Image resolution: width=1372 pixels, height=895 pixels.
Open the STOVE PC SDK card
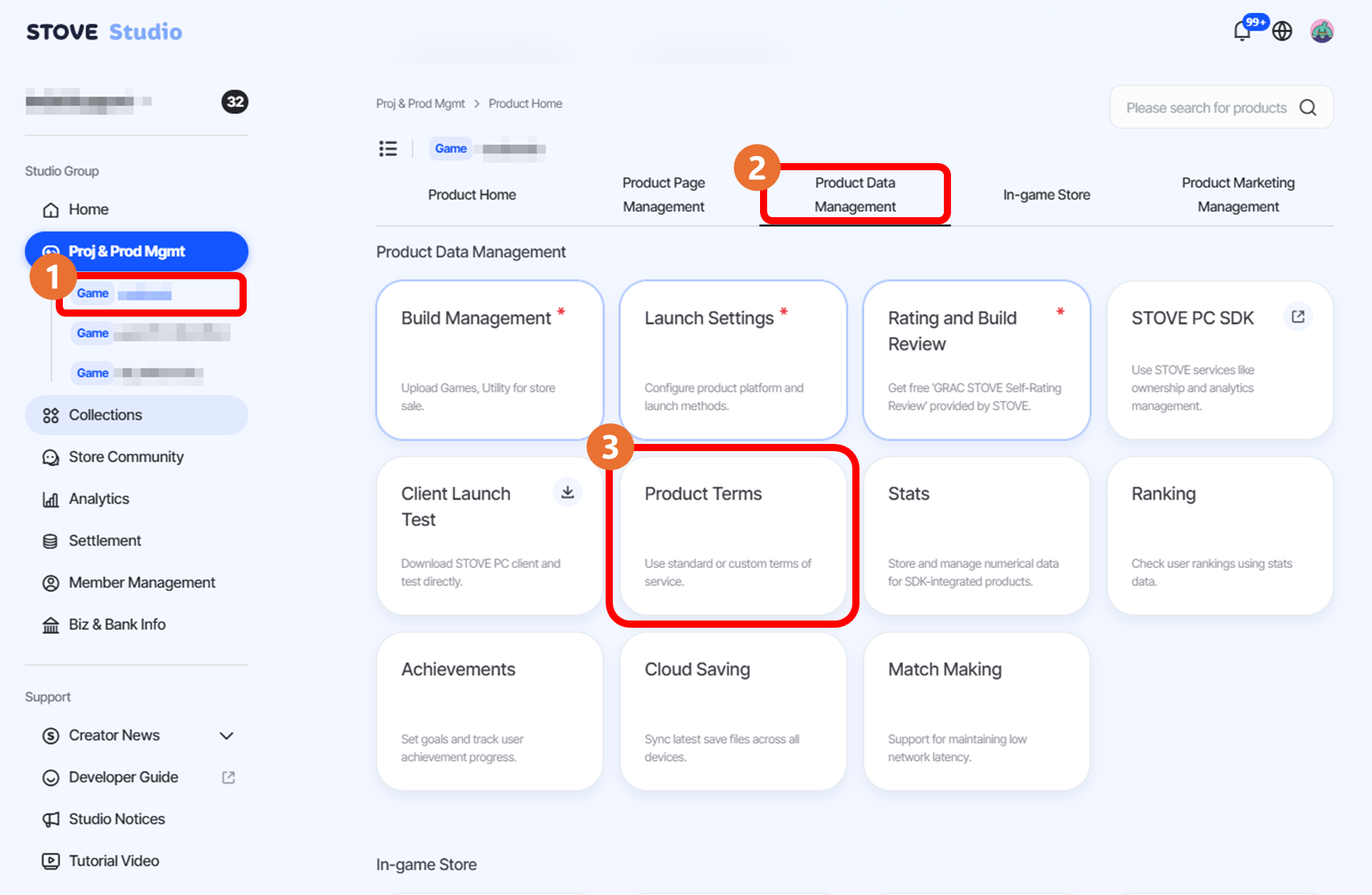tap(1220, 360)
